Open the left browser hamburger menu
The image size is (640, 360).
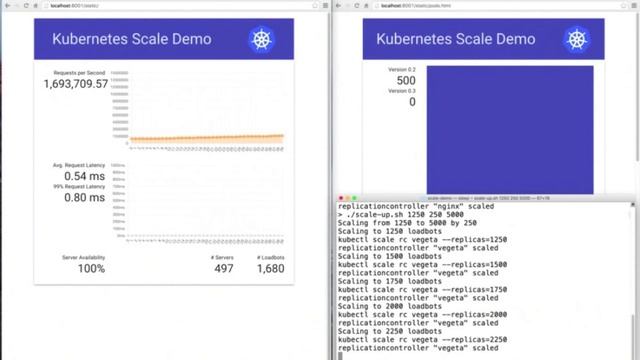325,6
